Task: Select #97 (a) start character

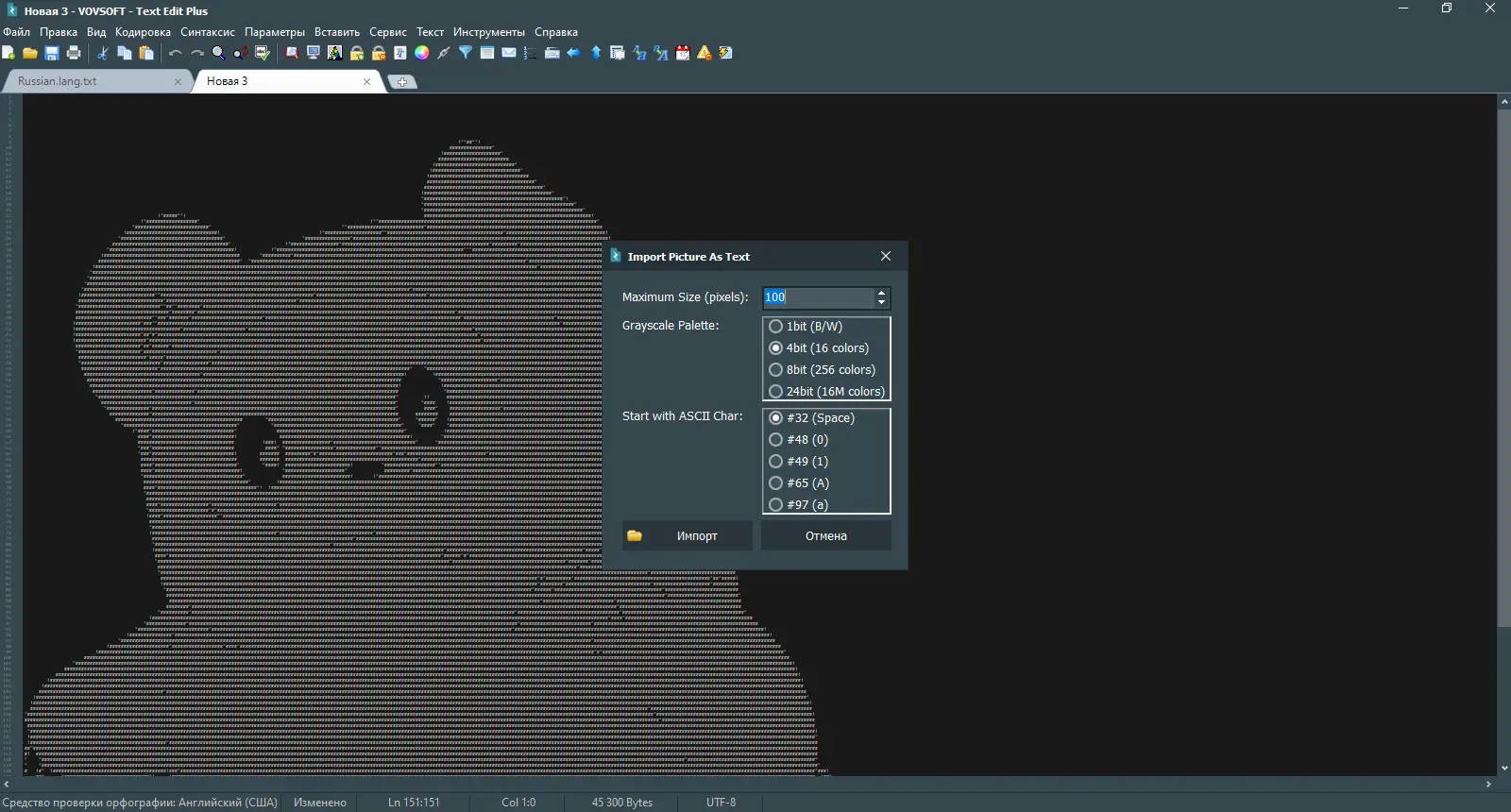Action: [799, 505]
